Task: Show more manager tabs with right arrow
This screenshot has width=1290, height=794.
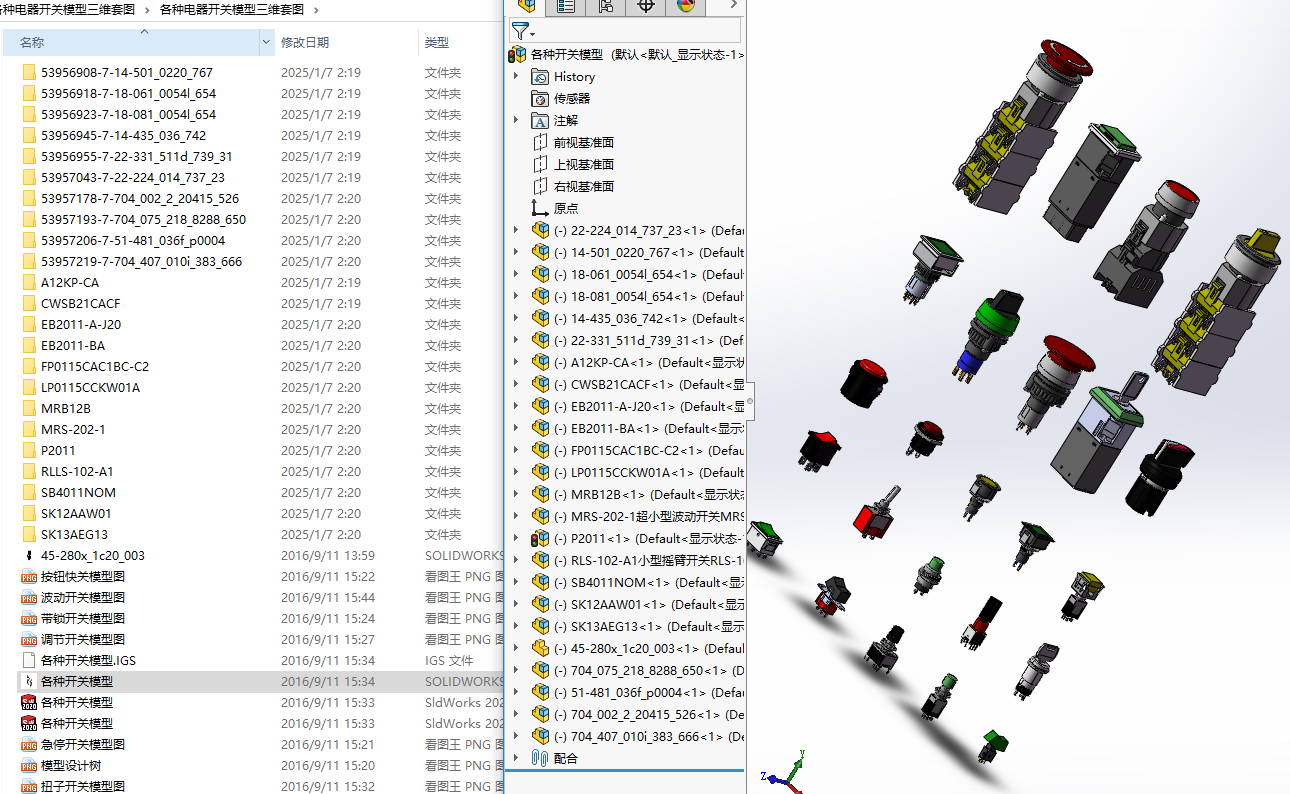Action: coord(734,6)
